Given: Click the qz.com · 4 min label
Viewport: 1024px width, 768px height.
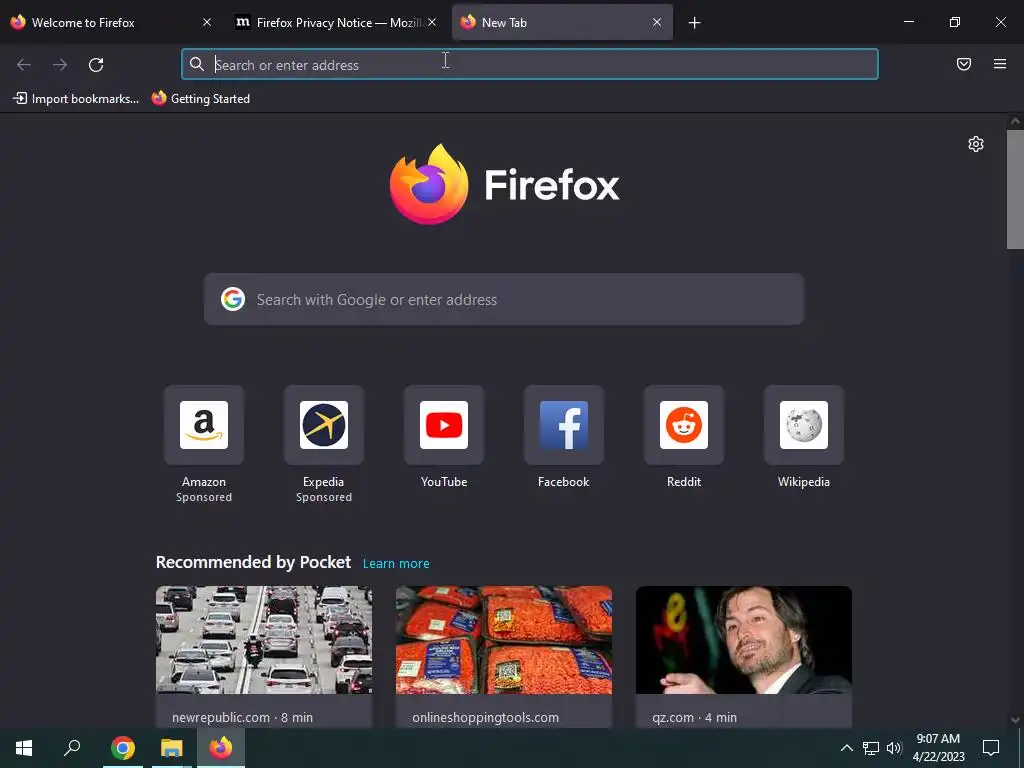Looking at the screenshot, I should pyautogui.click(x=694, y=717).
